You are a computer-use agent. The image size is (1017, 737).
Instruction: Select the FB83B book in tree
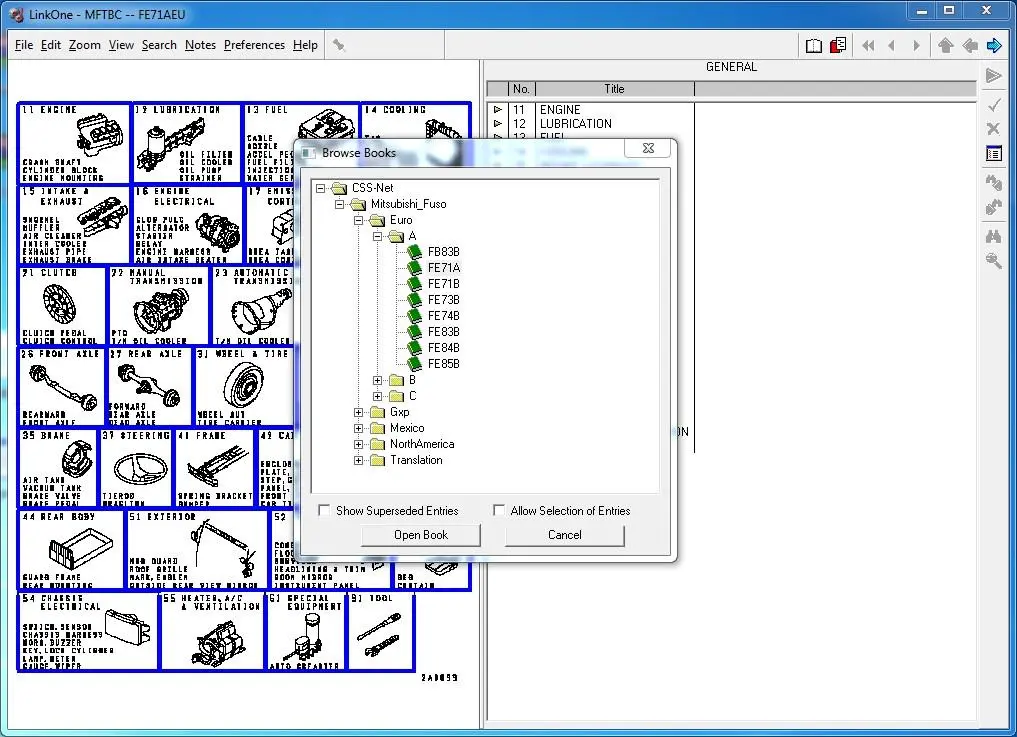(x=444, y=252)
